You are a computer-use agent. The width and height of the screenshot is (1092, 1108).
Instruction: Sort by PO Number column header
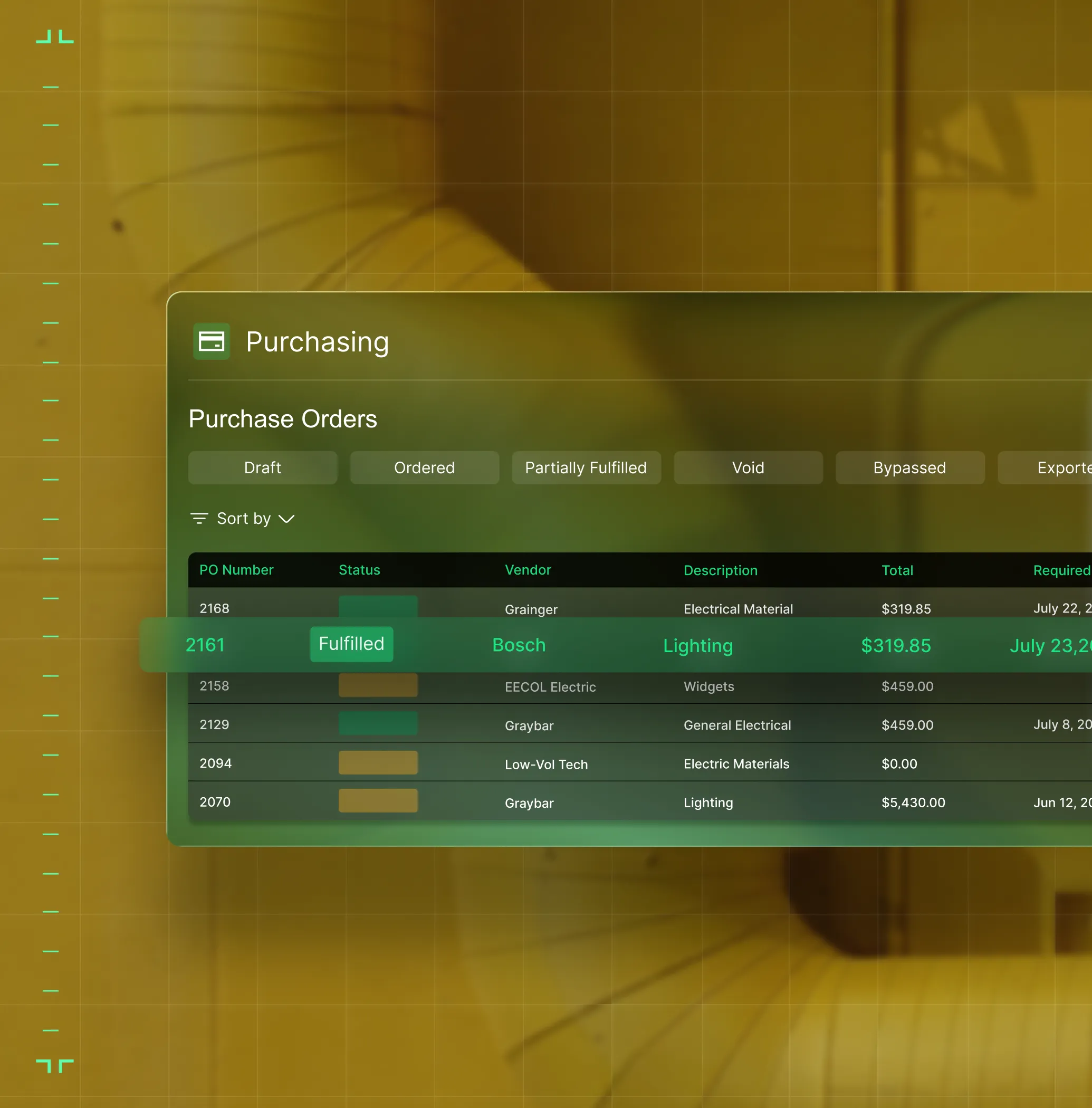236,569
